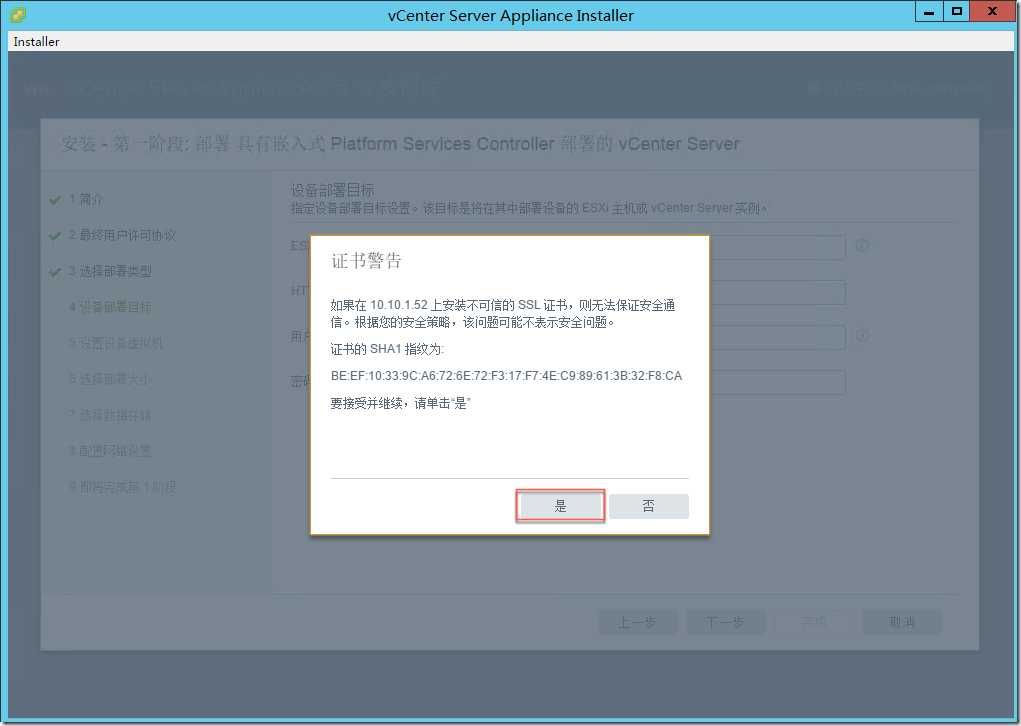Viewport: 1021px width, 726px height.
Task: Click the 证书的 SHA1 指纹为 label
Action: [x=387, y=349]
